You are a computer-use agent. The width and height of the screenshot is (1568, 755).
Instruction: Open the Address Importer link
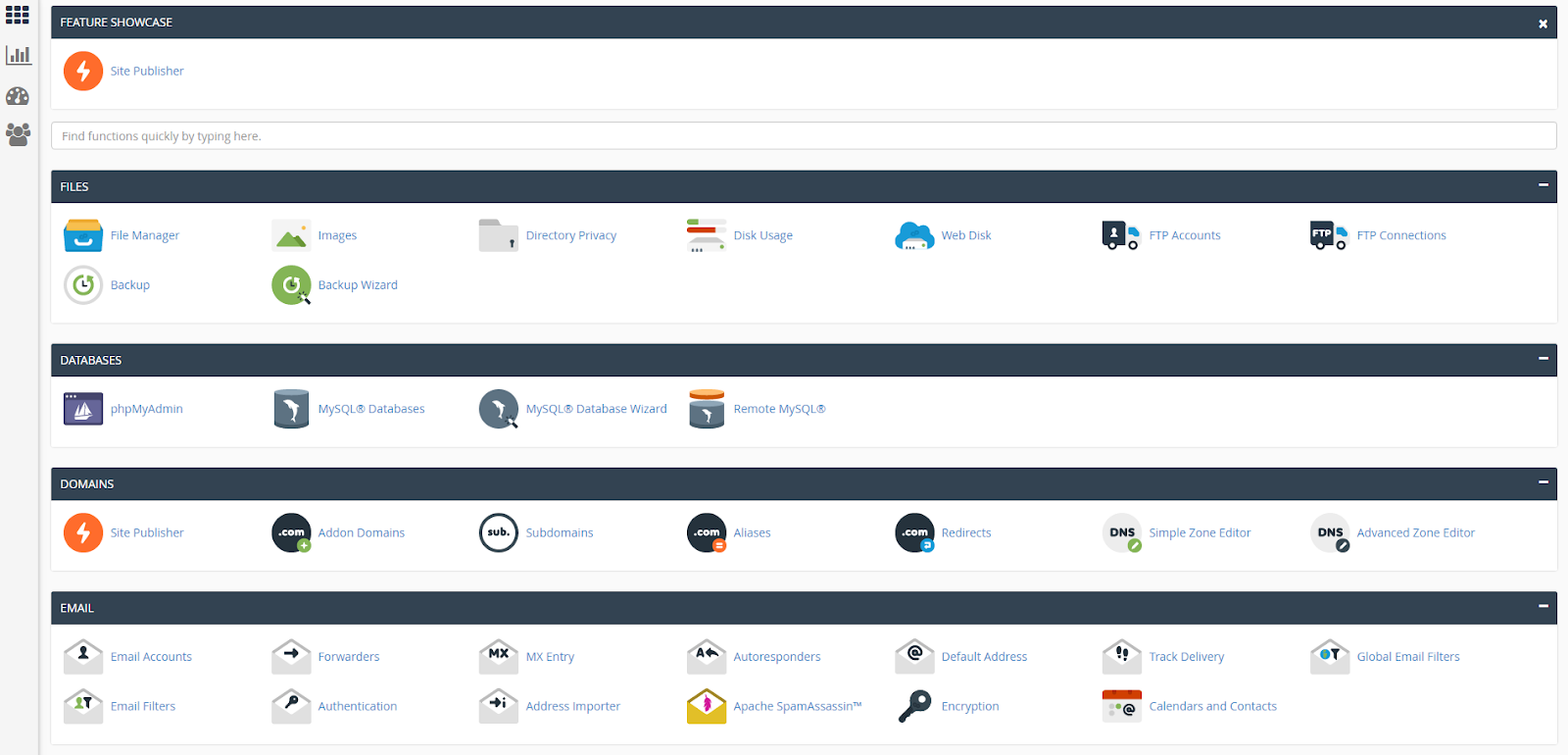click(573, 706)
